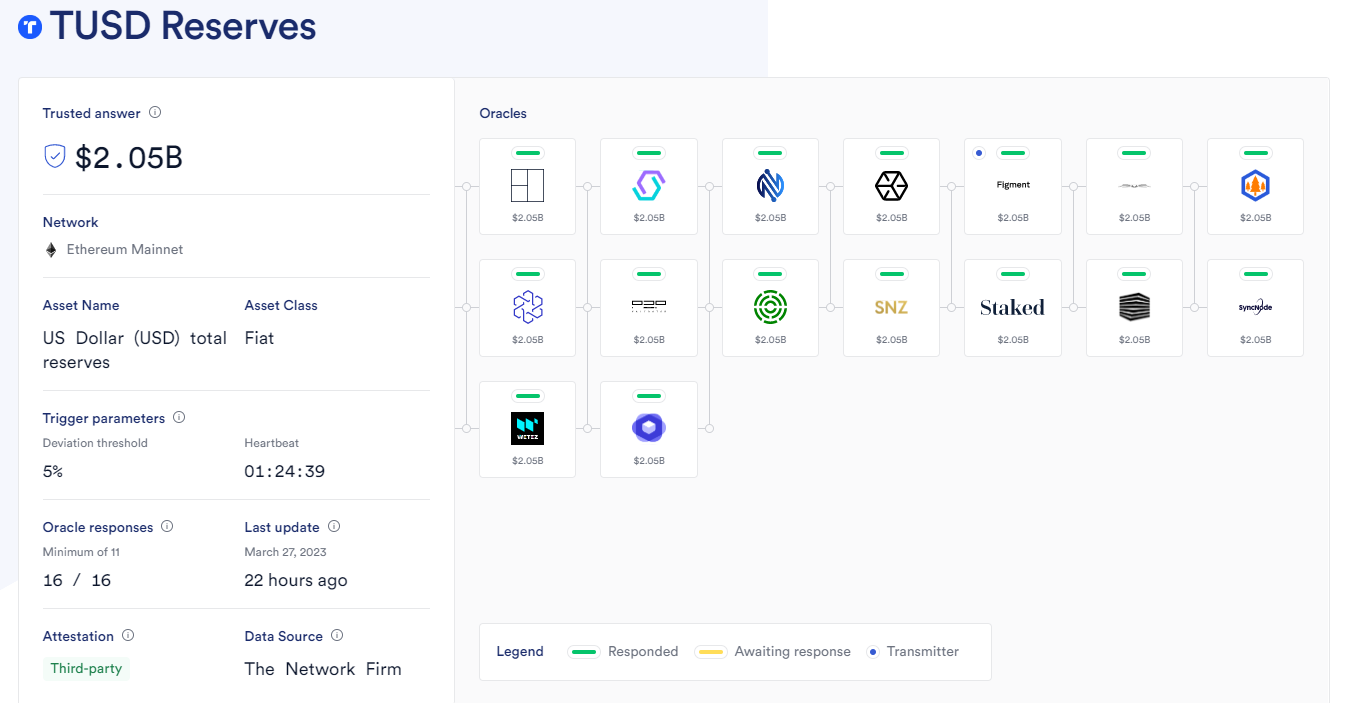Click the blue Transmitter dot in legend
The width and height of the screenshot is (1348, 703).
[873, 652]
